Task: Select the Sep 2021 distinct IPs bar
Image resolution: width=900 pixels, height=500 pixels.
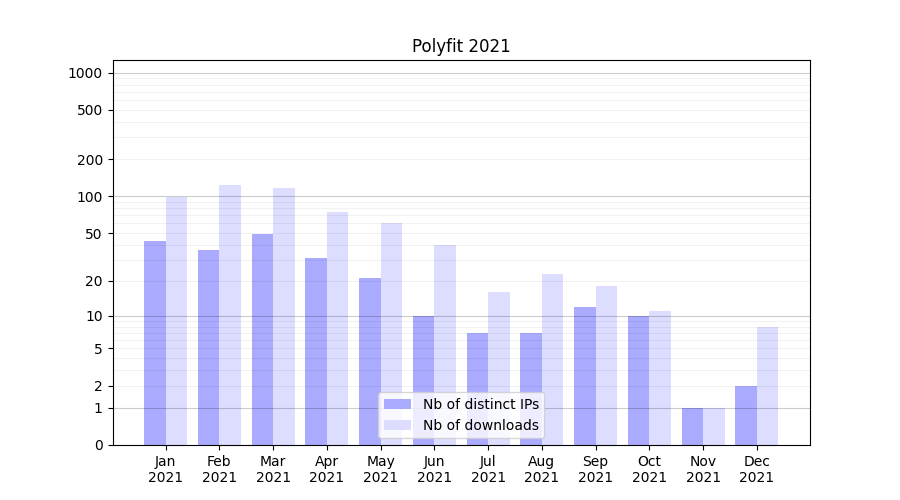Action: [x=585, y=376]
